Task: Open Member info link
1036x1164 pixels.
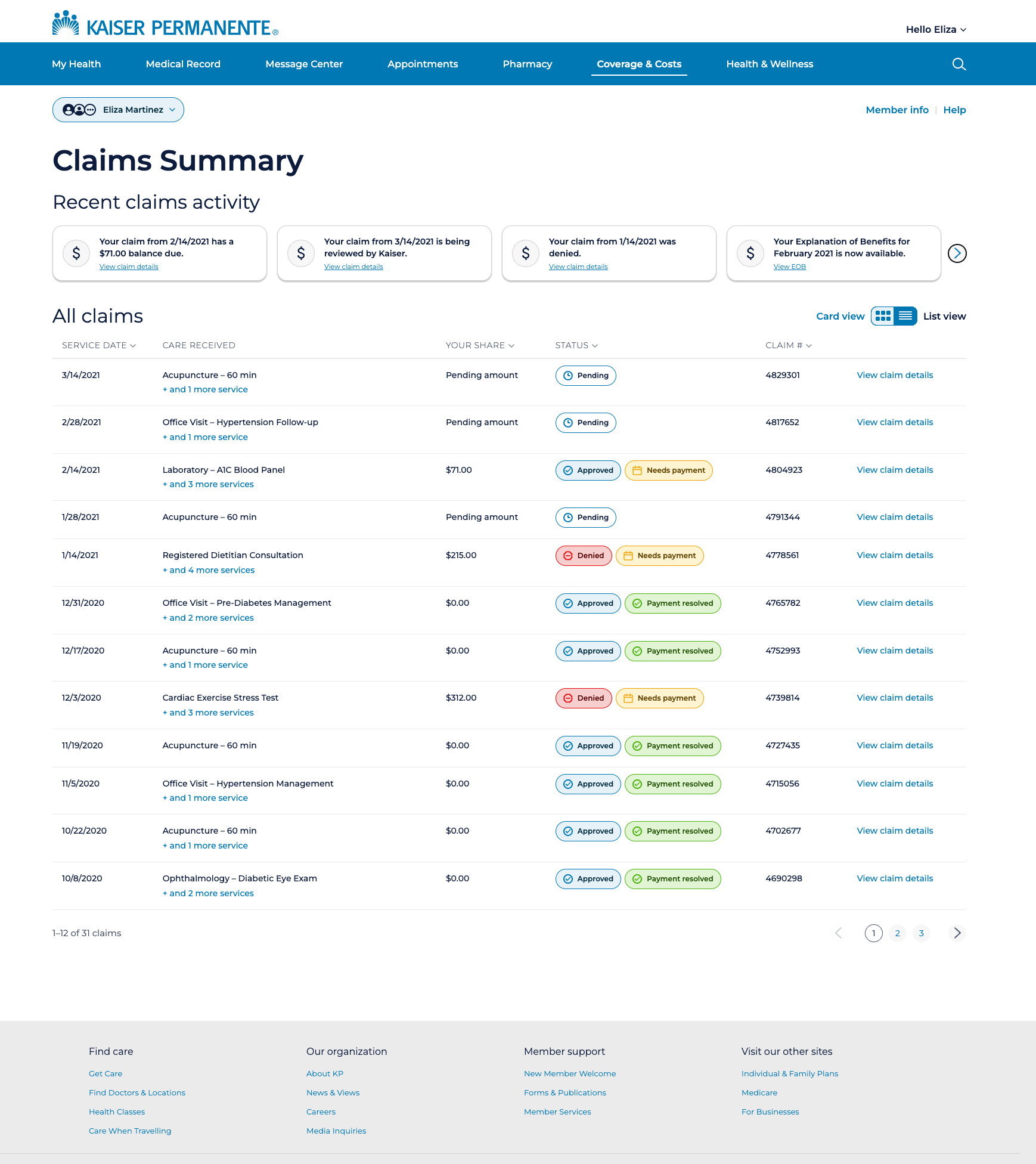Action: coord(897,110)
